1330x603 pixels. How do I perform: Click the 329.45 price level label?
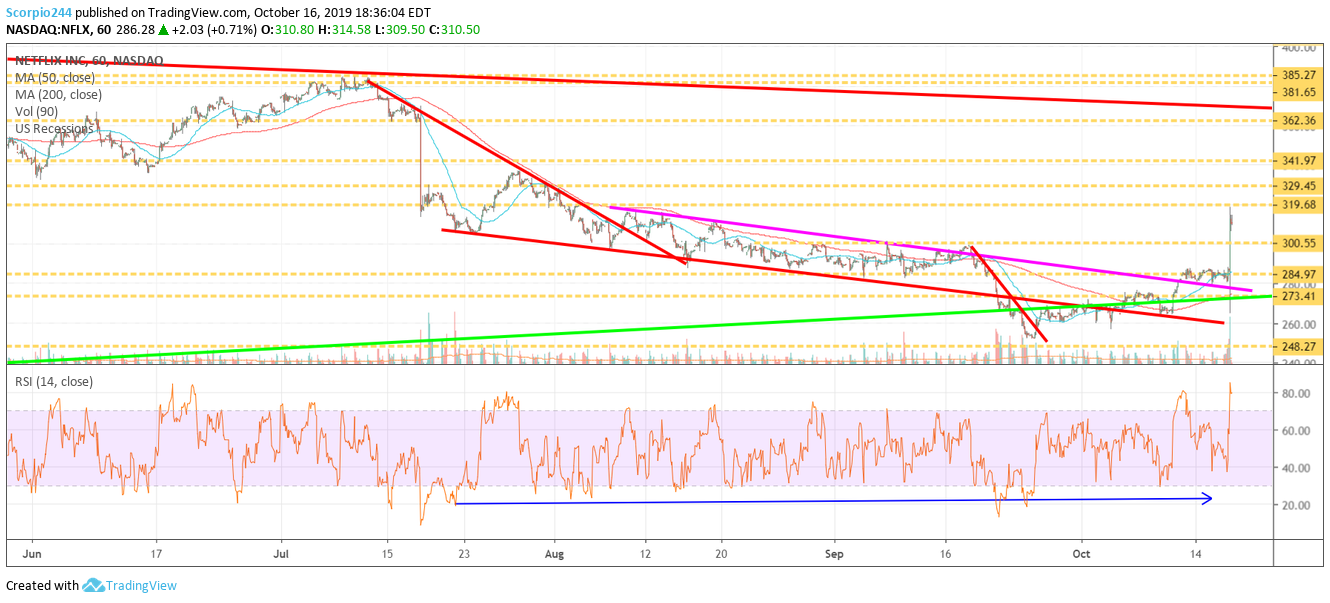pyautogui.click(x=1298, y=186)
